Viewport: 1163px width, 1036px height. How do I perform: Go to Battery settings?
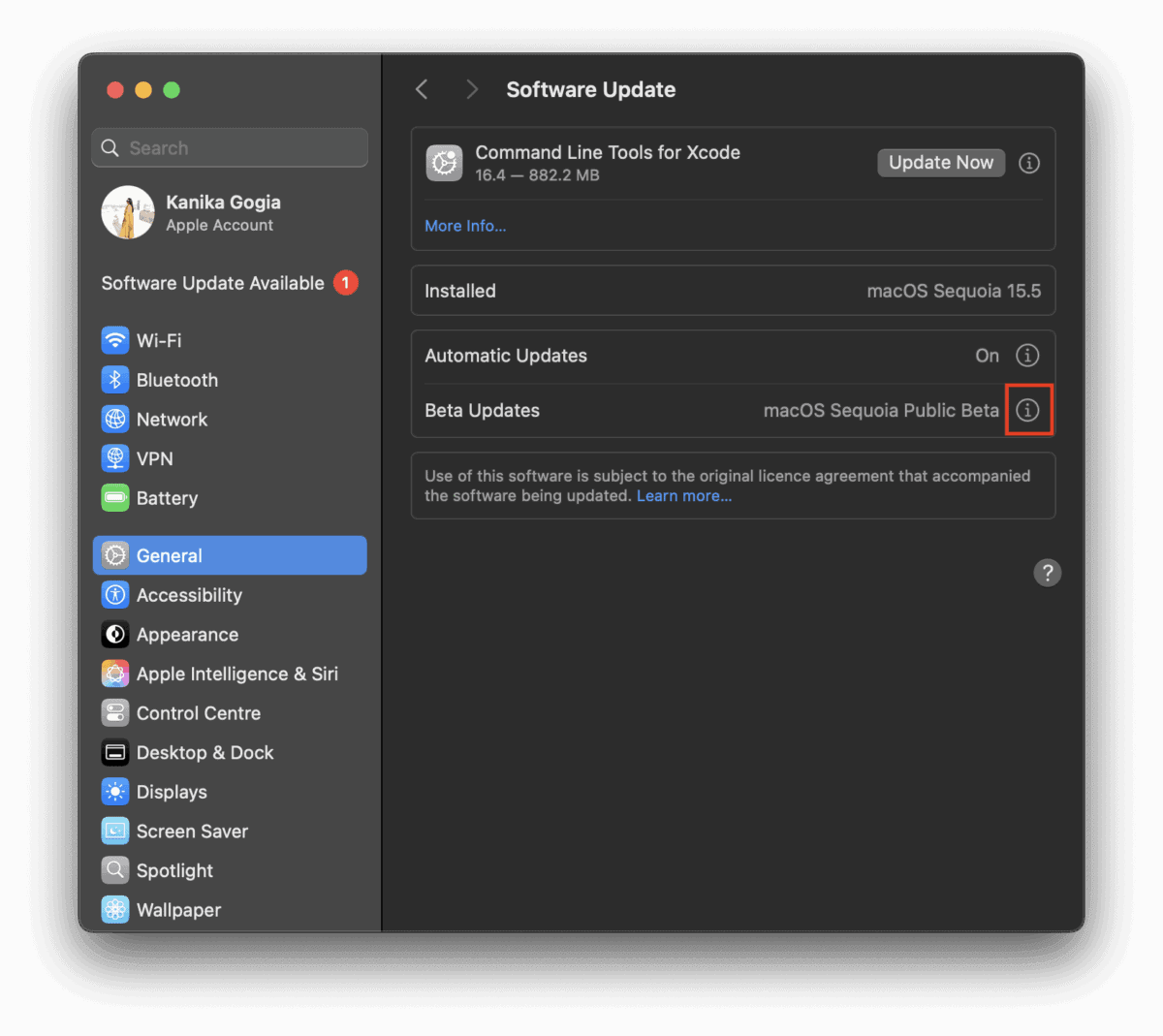(230, 498)
